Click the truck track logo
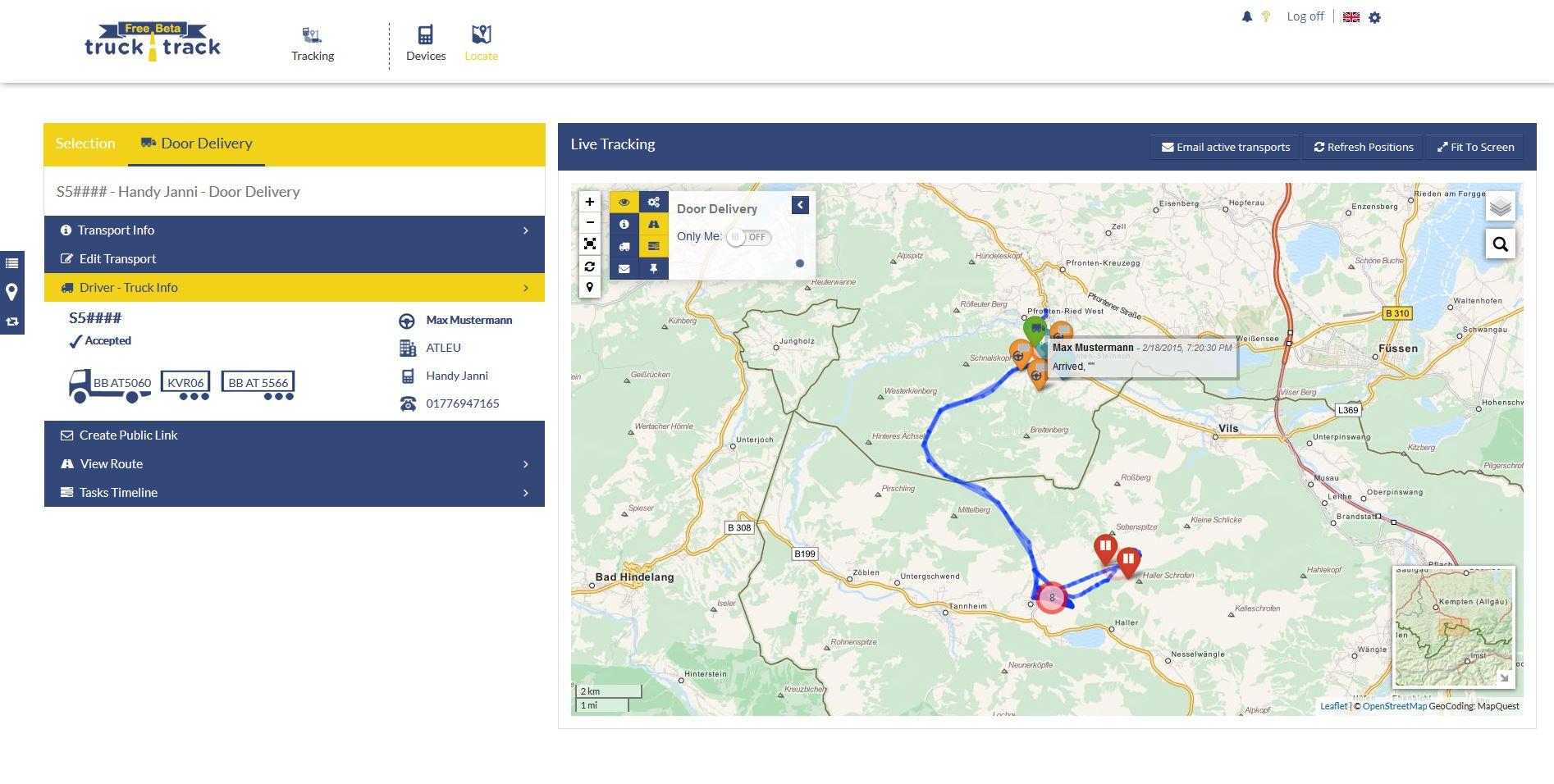The height and width of the screenshot is (784, 1554). tap(153, 42)
